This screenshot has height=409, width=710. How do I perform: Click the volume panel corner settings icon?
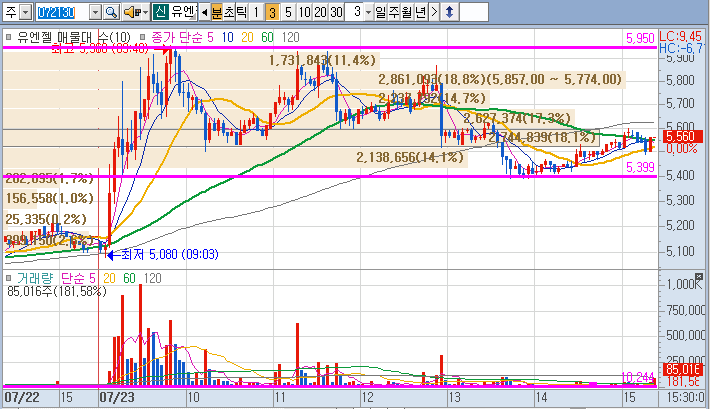click(x=700, y=276)
